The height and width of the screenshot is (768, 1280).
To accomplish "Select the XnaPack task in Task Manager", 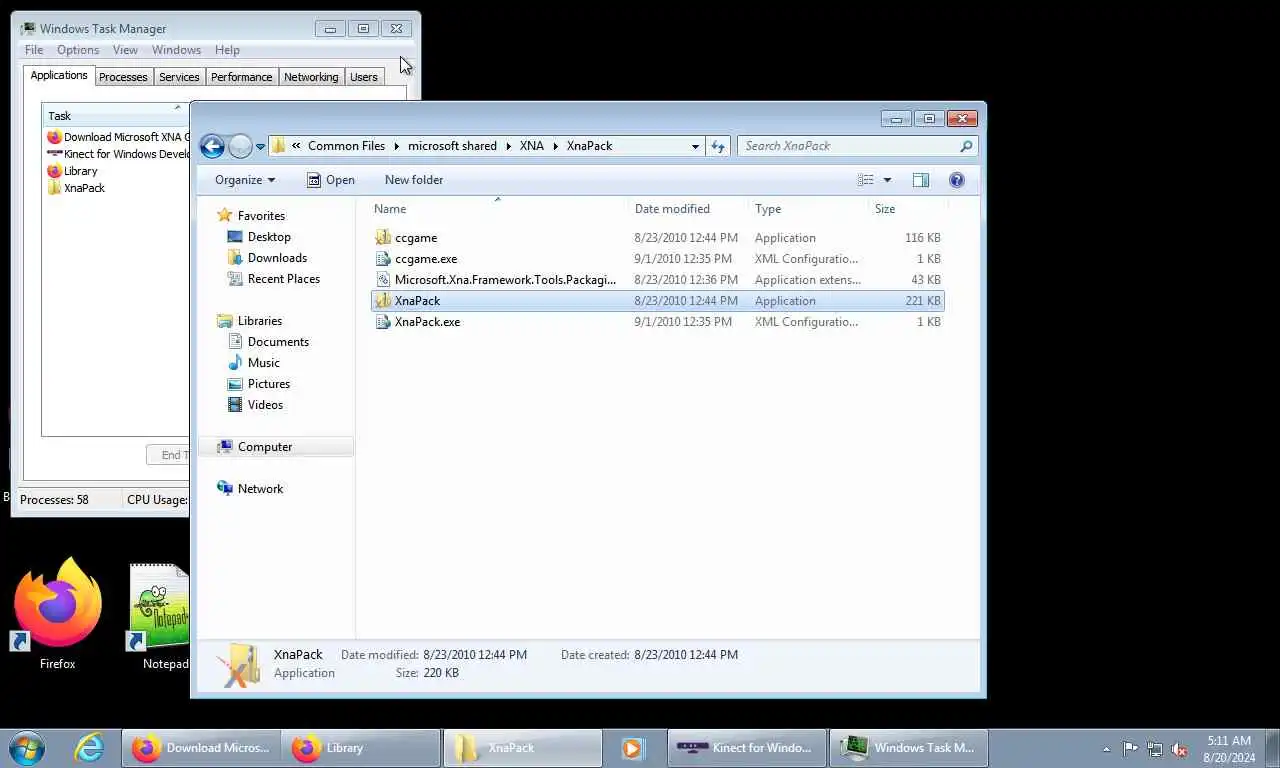I will tap(84, 188).
